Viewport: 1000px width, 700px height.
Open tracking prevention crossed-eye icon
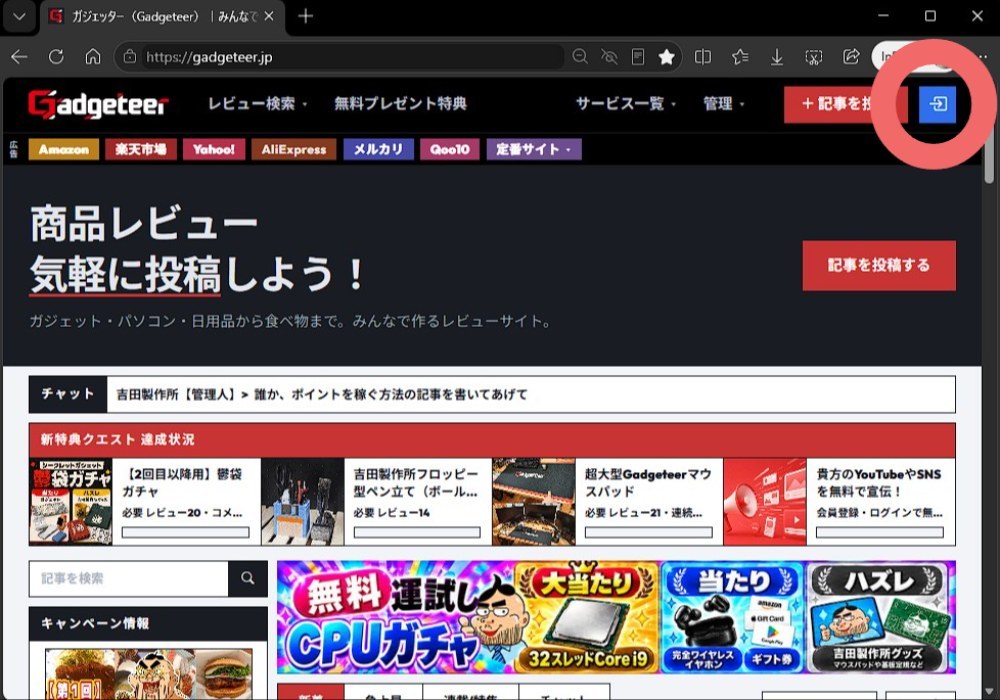(609, 57)
